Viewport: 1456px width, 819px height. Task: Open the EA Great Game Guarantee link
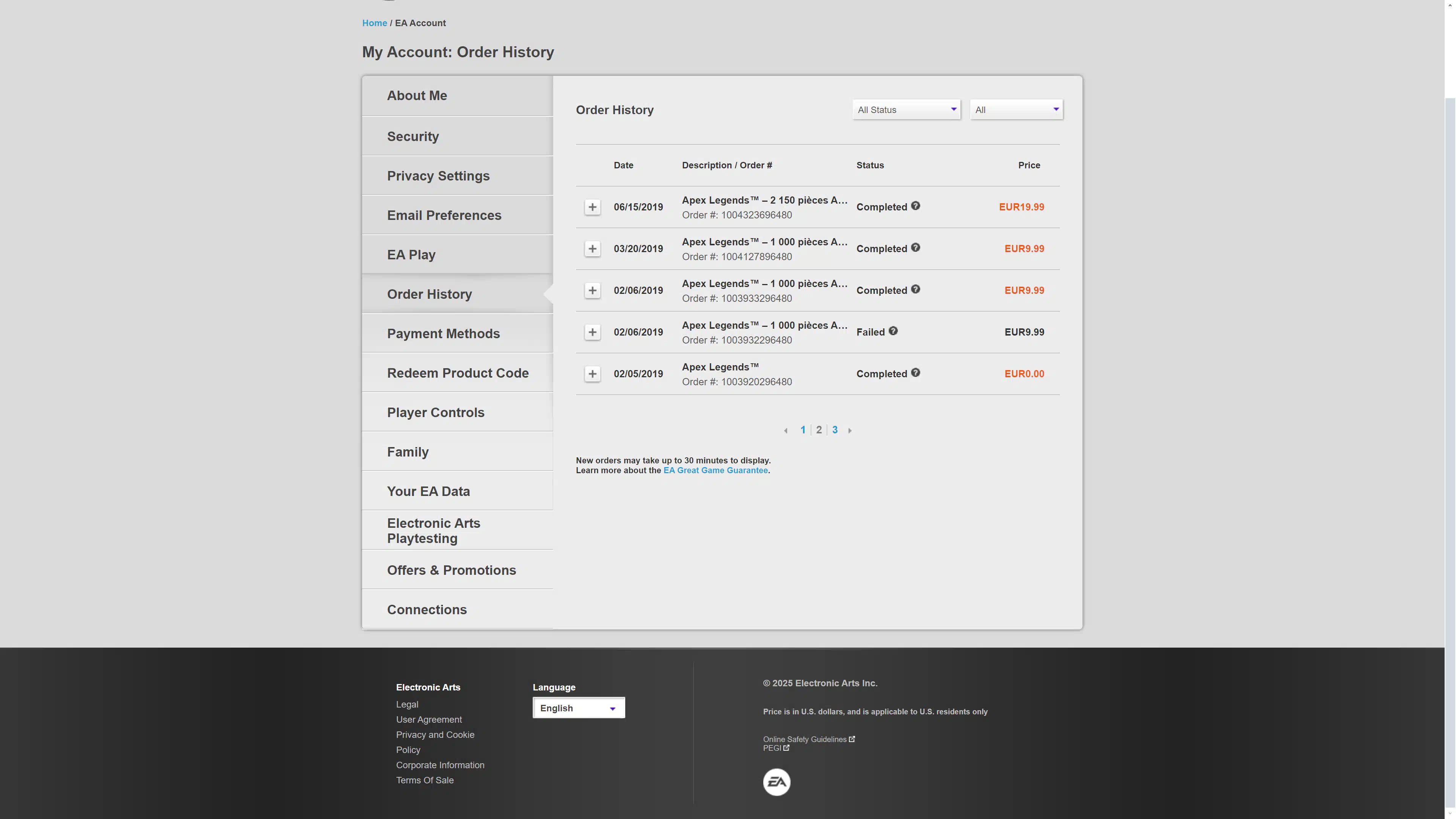click(715, 470)
